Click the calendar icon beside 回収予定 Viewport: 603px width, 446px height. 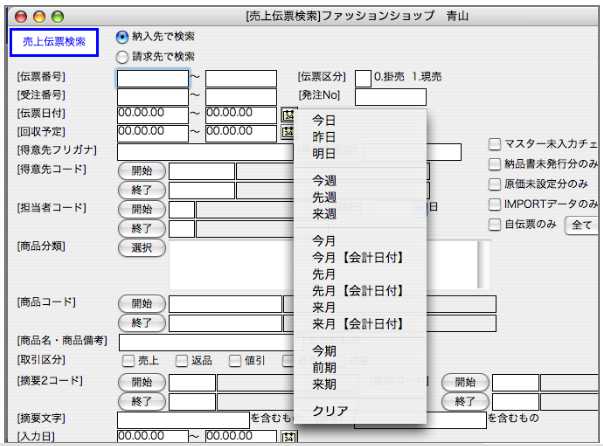pyautogui.click(x=289, y=133)
